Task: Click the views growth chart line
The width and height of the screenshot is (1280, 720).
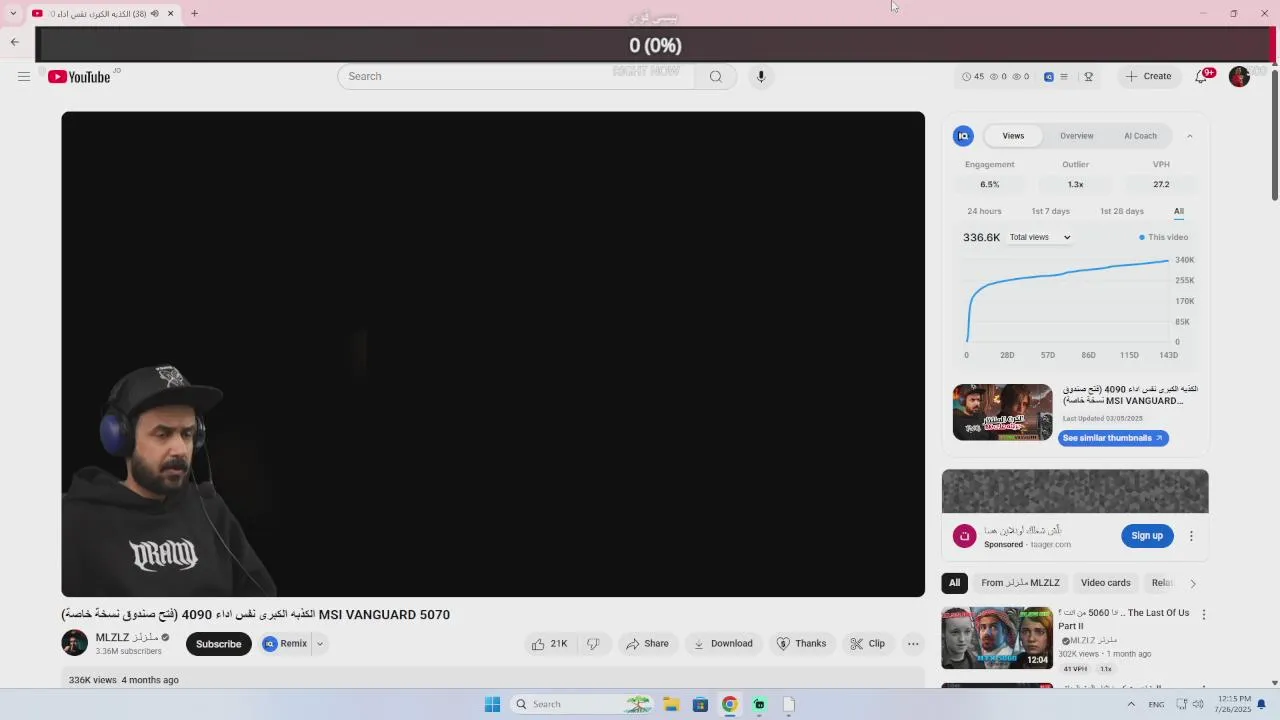Action: pos(1067,300)
